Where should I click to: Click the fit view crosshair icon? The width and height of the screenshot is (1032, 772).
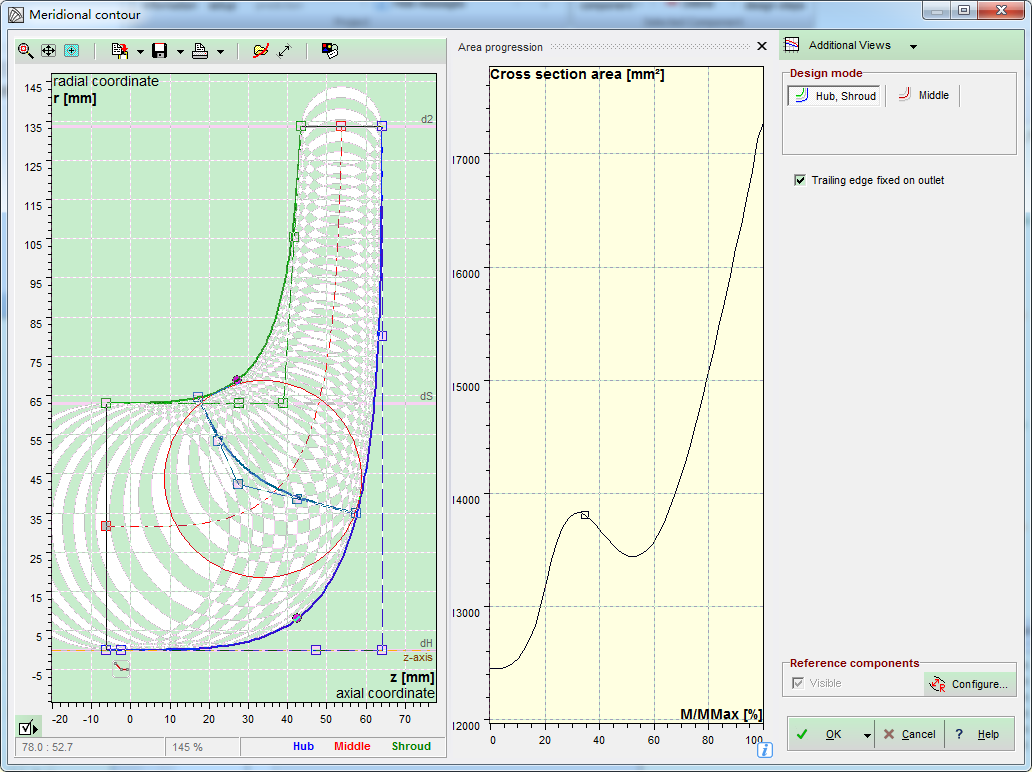tap(71, 51)
